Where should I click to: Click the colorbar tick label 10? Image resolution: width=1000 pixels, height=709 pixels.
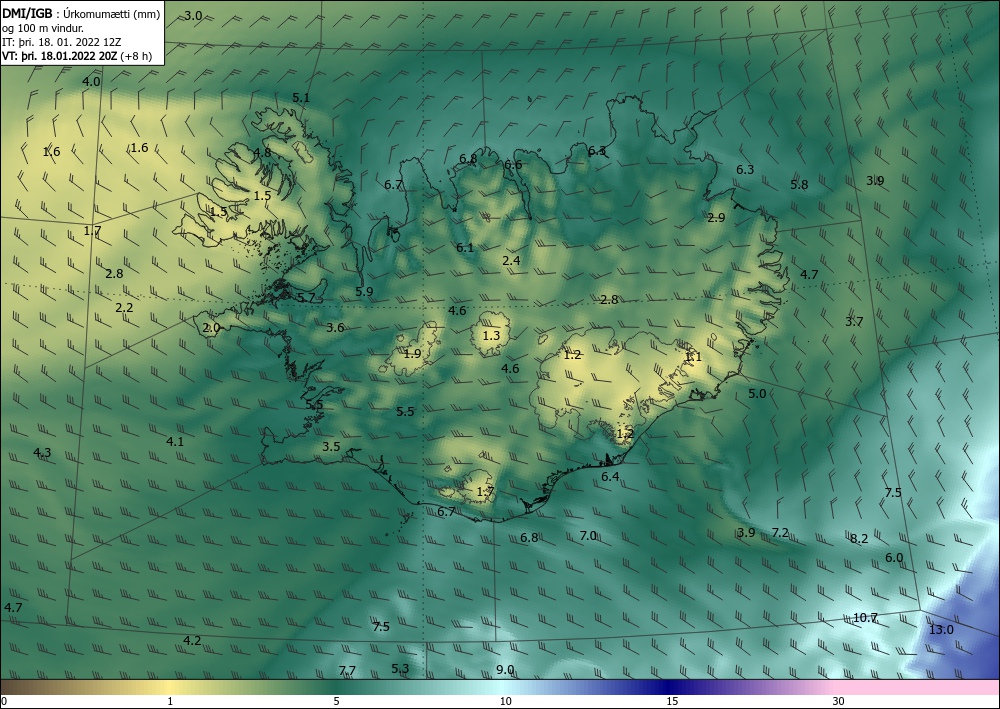coord(505,701)
